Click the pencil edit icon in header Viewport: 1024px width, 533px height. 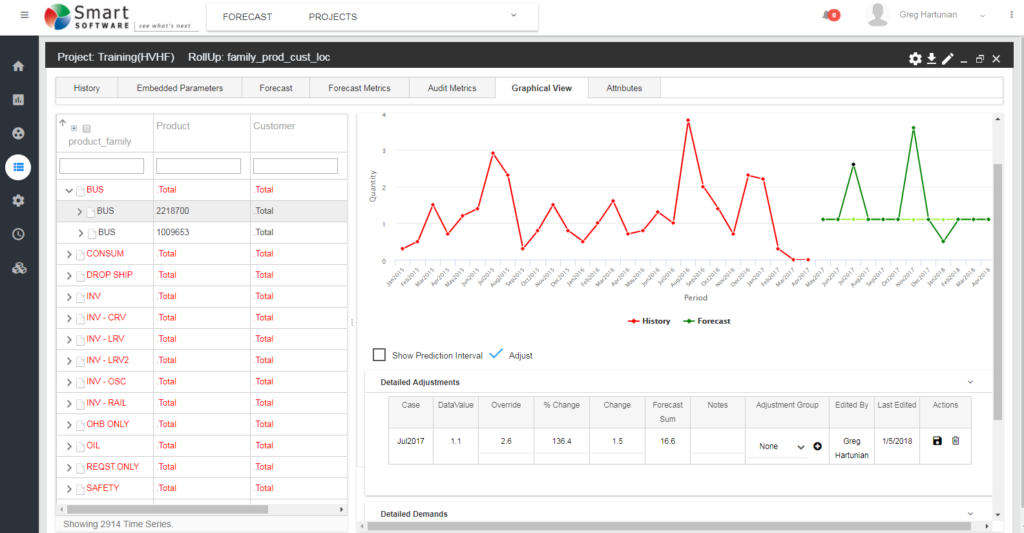click(947, 59)
